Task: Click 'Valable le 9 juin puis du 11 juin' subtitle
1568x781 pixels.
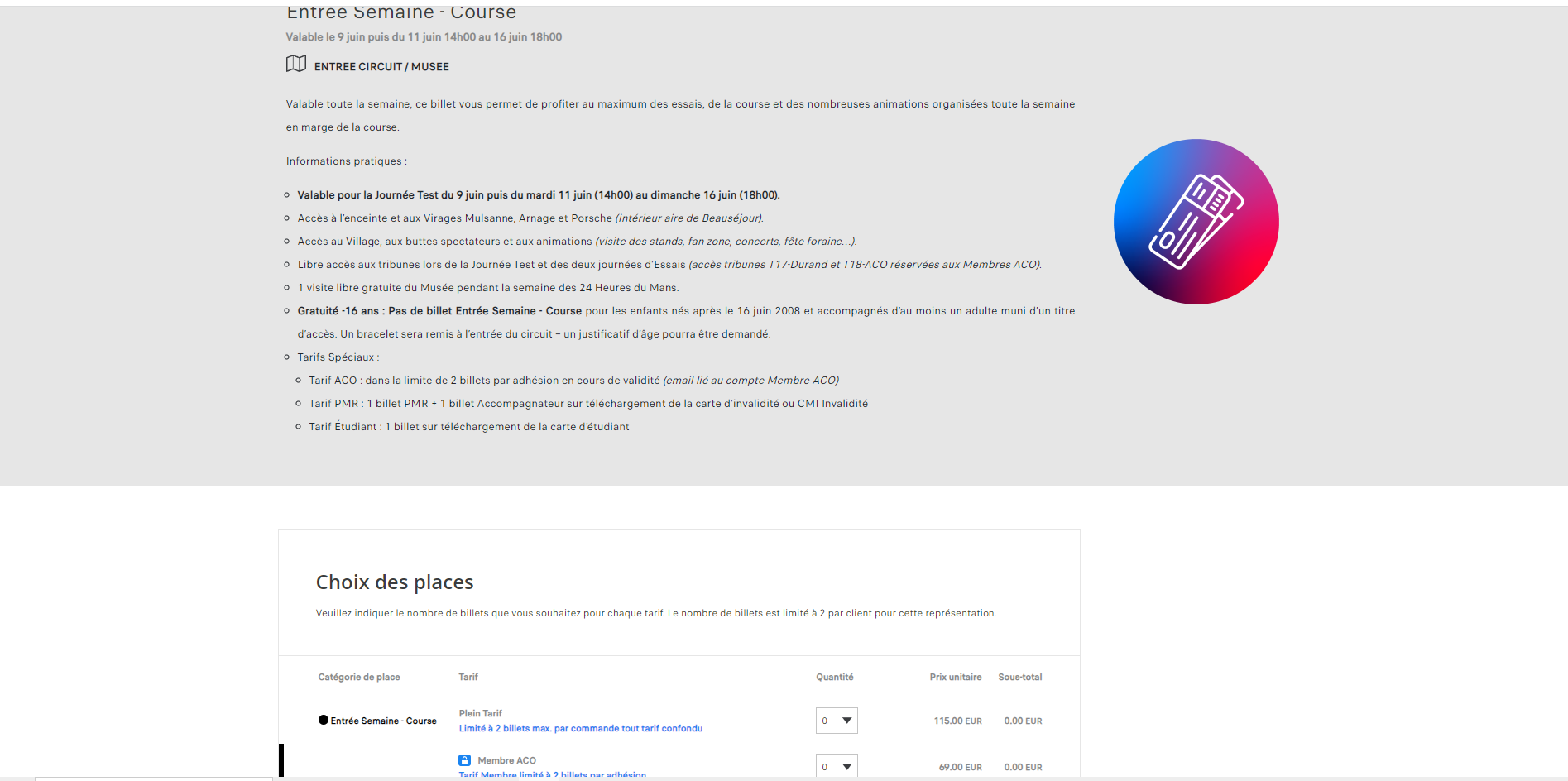Action: [424, 37]
